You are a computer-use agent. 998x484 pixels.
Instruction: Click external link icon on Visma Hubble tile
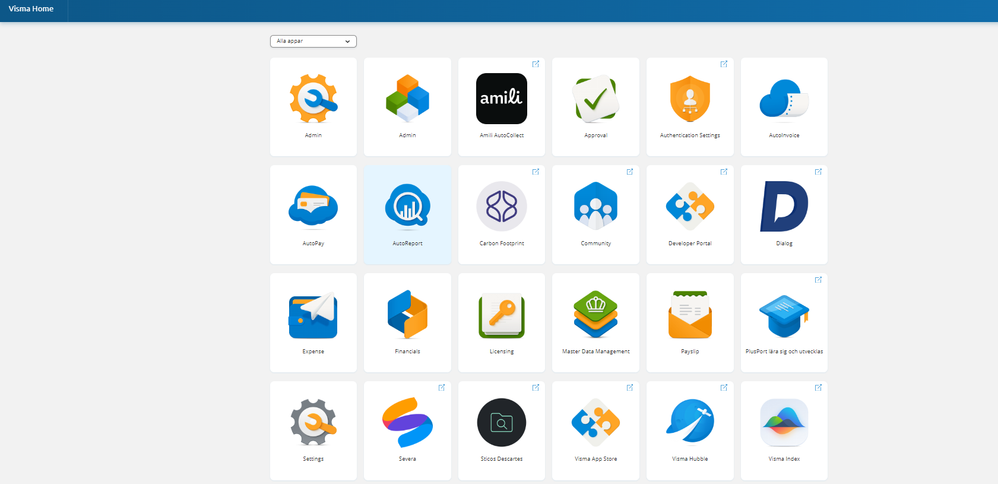(x=724, y=387)
